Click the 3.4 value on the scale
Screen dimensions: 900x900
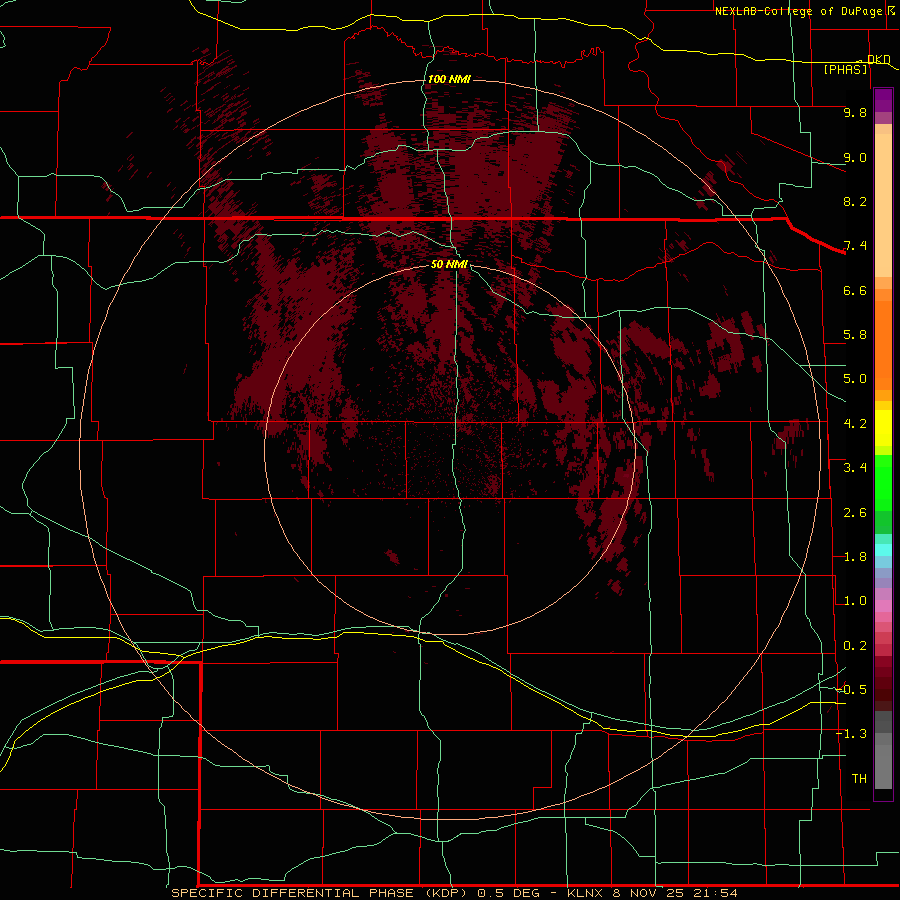[855, 468]
